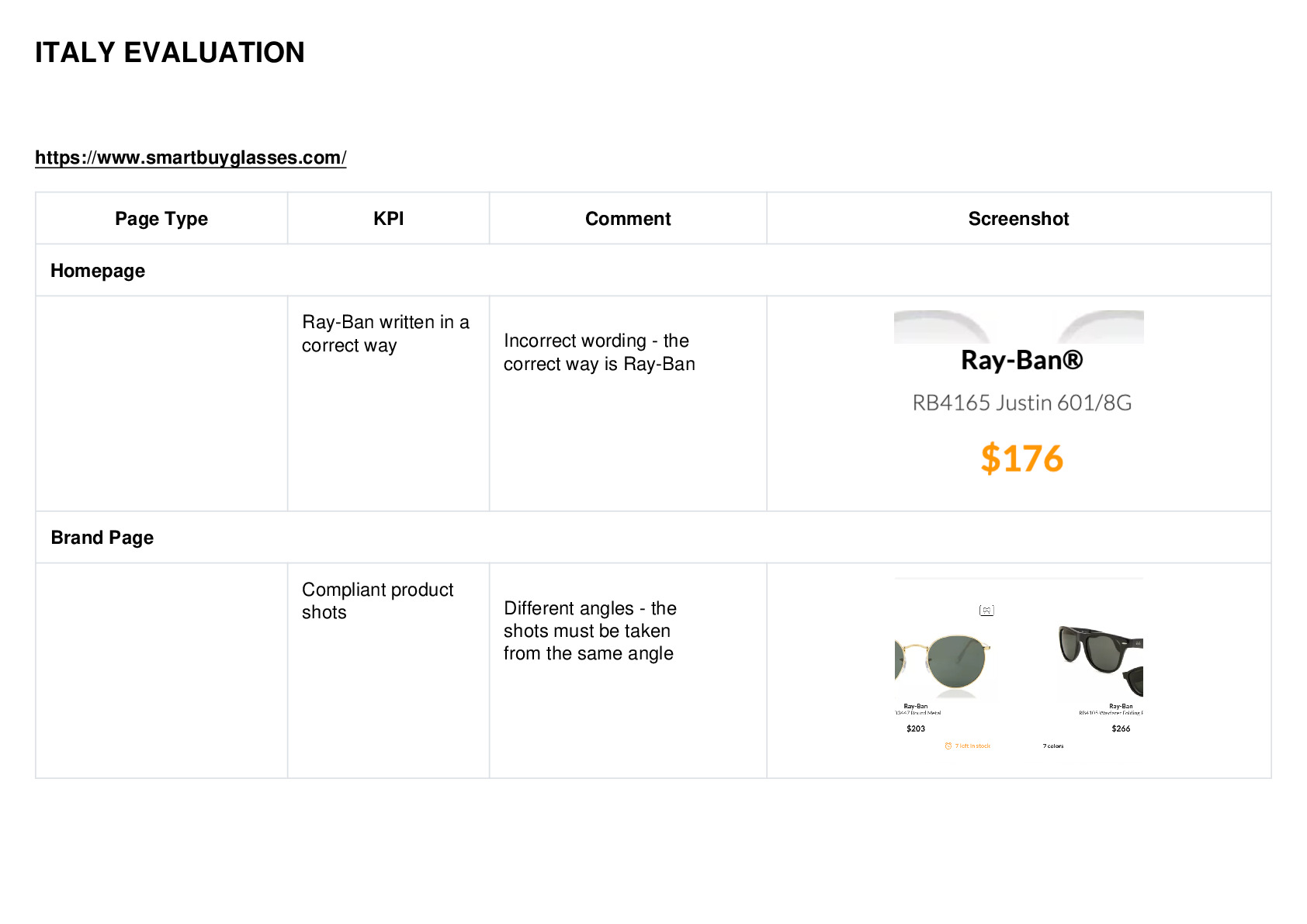Select the KPI column header

coord(388,219)
